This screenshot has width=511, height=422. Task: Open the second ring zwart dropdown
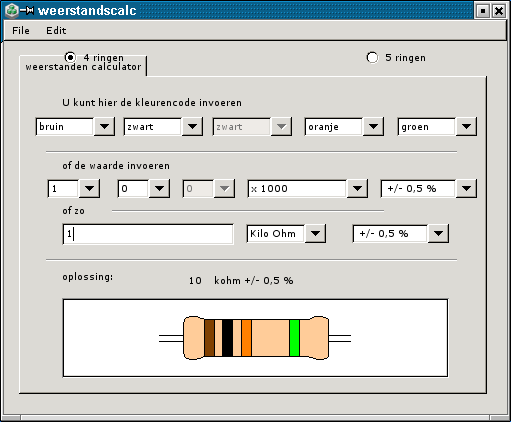coord(192,126)
